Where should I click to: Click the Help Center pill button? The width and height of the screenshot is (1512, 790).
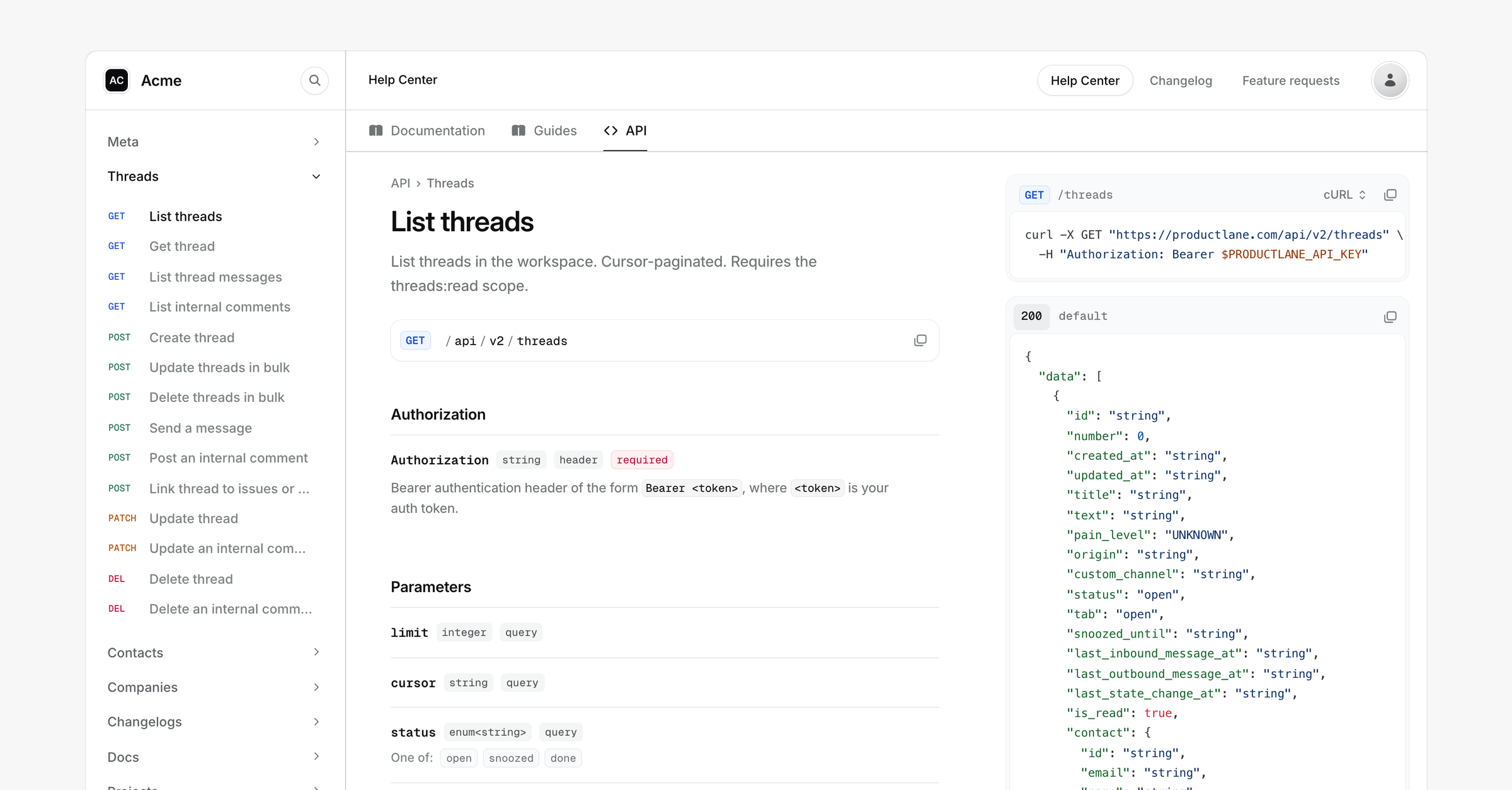point(1085,81)
